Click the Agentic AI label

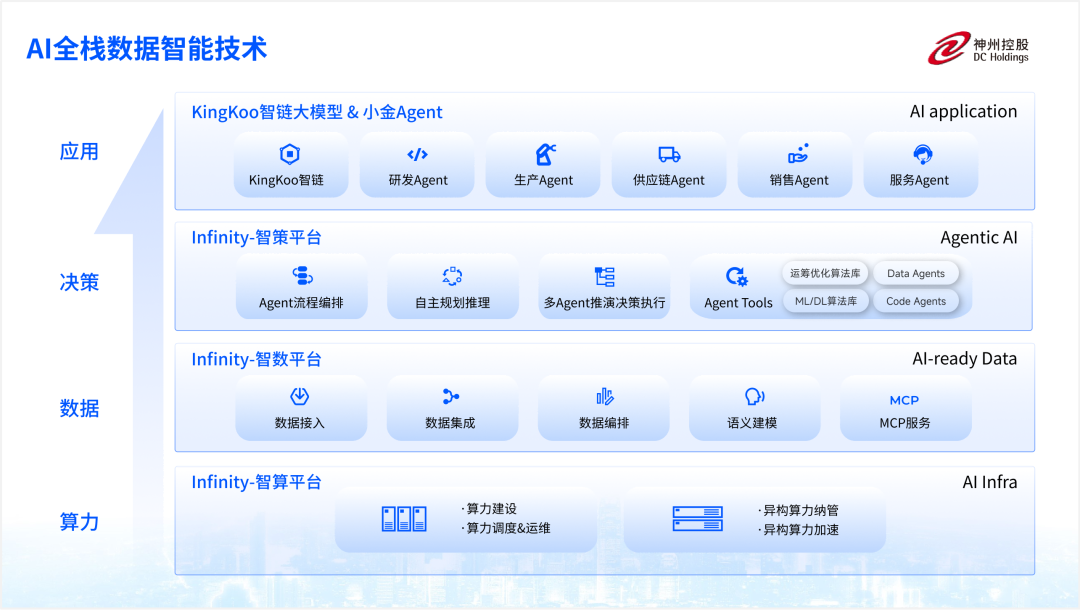979,238
